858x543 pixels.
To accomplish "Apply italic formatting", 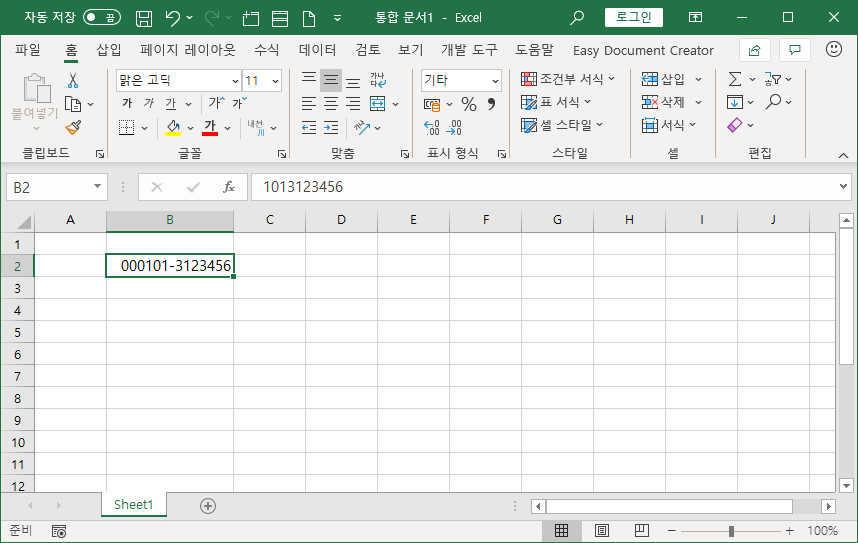I will (149, 103).
